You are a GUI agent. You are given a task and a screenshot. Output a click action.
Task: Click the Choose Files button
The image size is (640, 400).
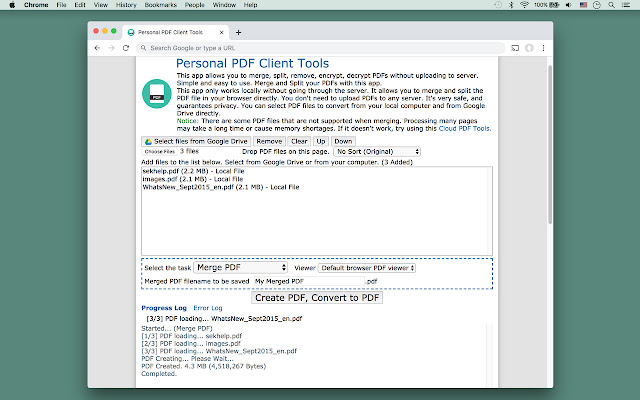click(160, 151)
